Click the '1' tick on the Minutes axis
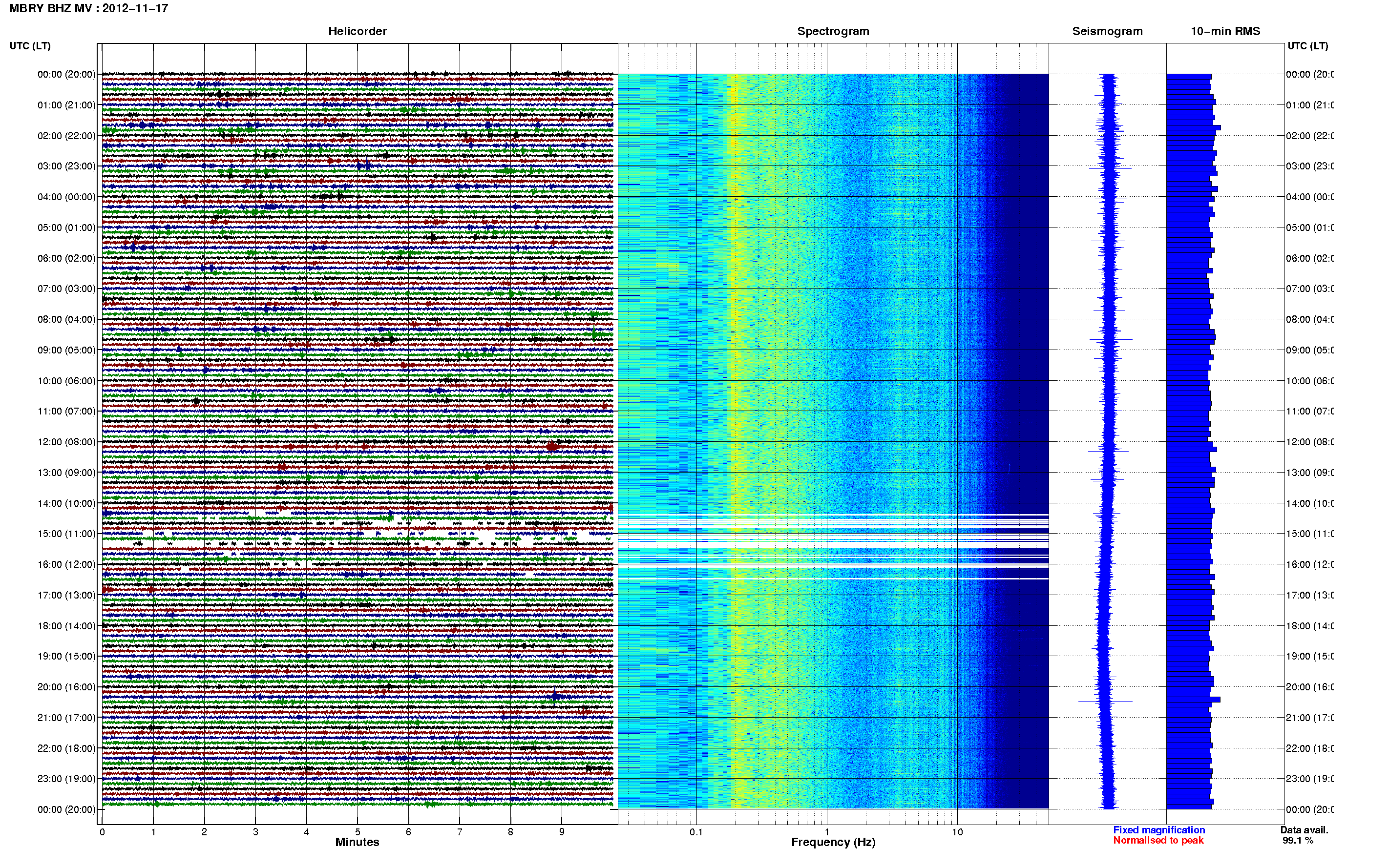 pyautogui.click(x=153, y=832)
